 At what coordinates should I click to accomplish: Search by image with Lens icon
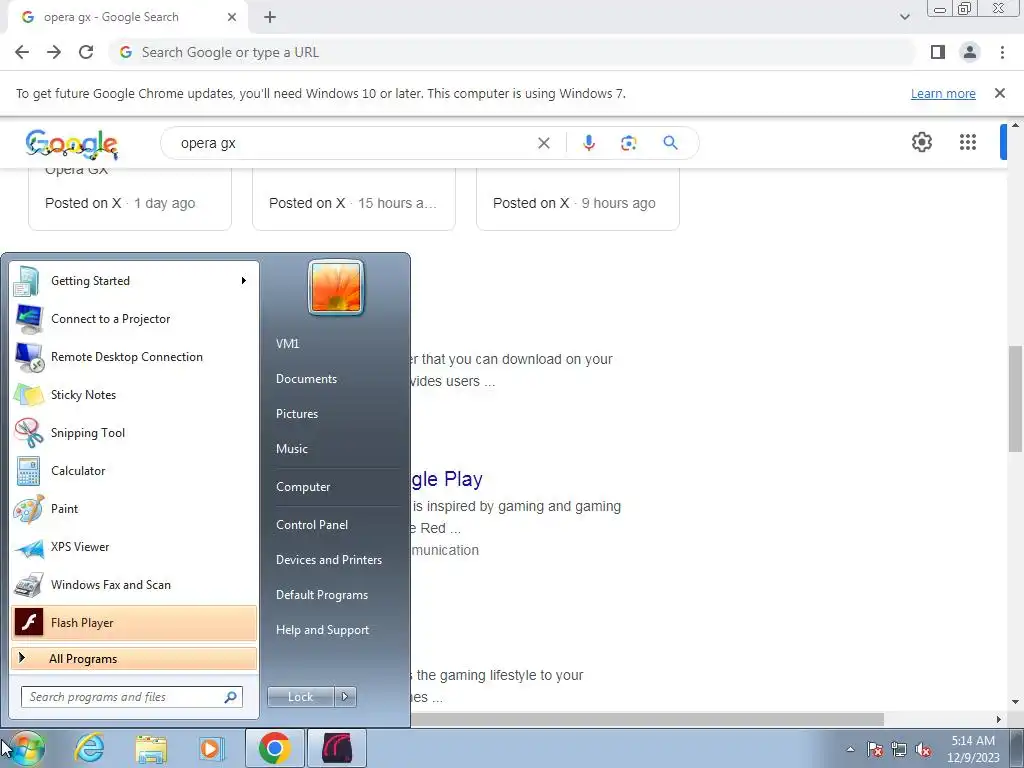click(x=628, y=143)
